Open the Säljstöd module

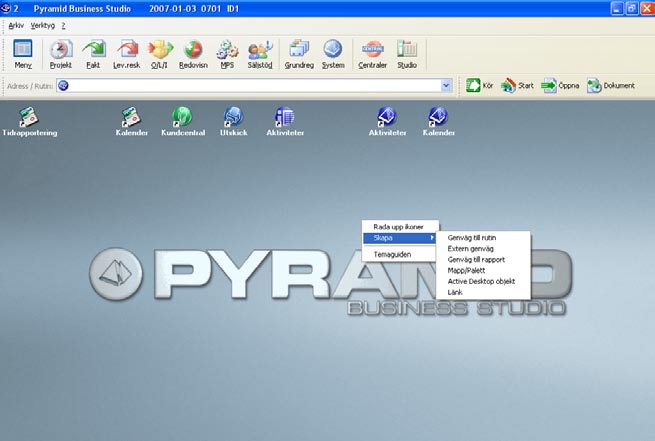point(260,54)
